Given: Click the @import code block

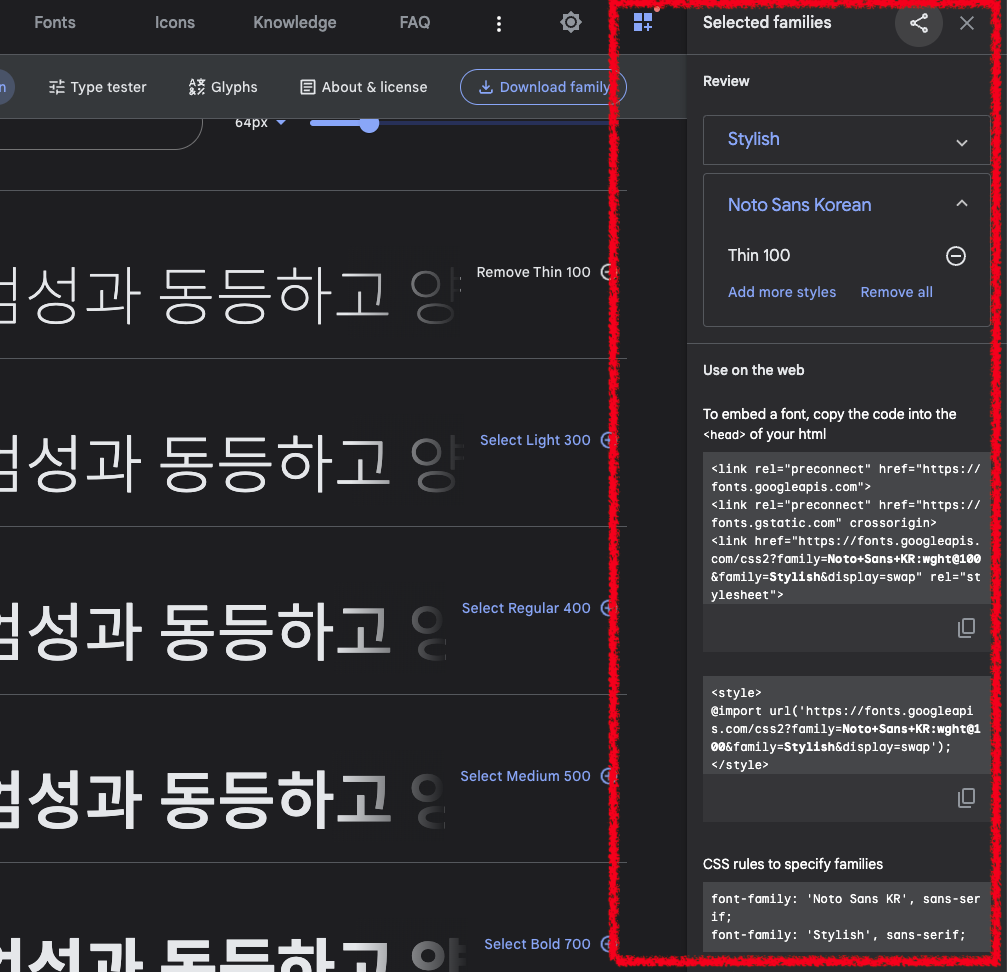Looking at the screenshot, I should (x=846, y=725).
